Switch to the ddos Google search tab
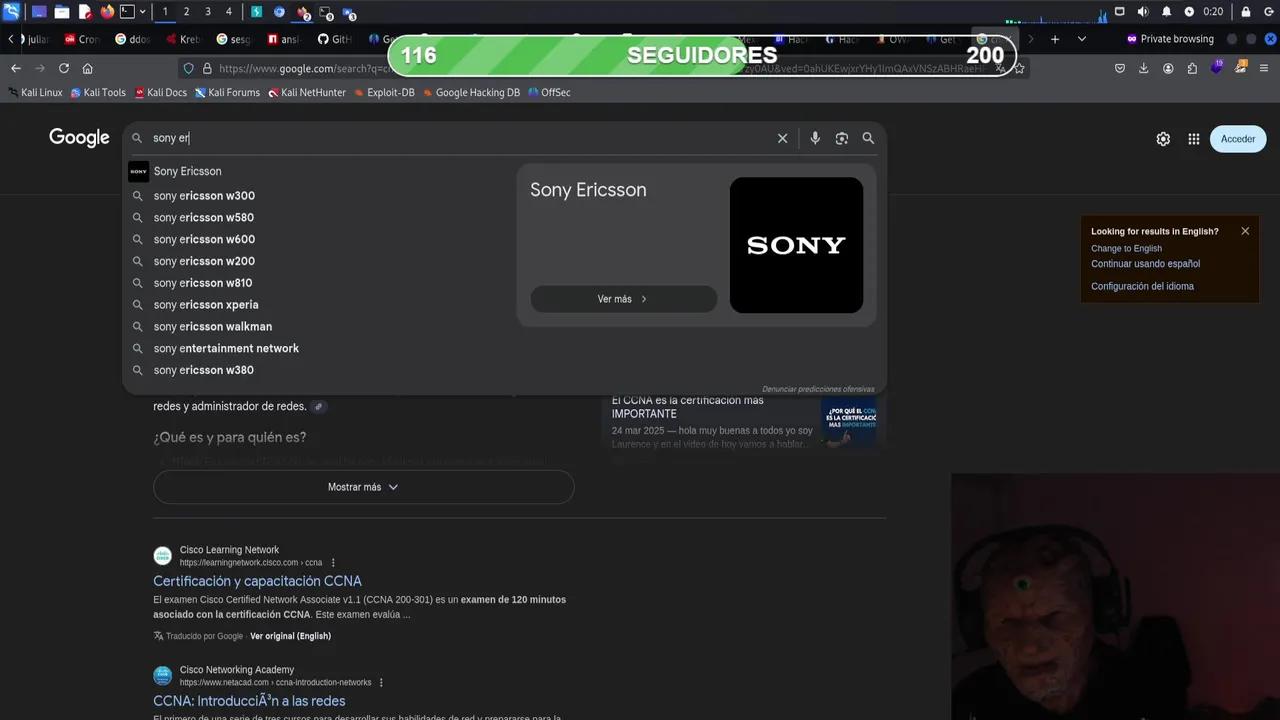Screen dimensions: 1280x720 [132, 39]
